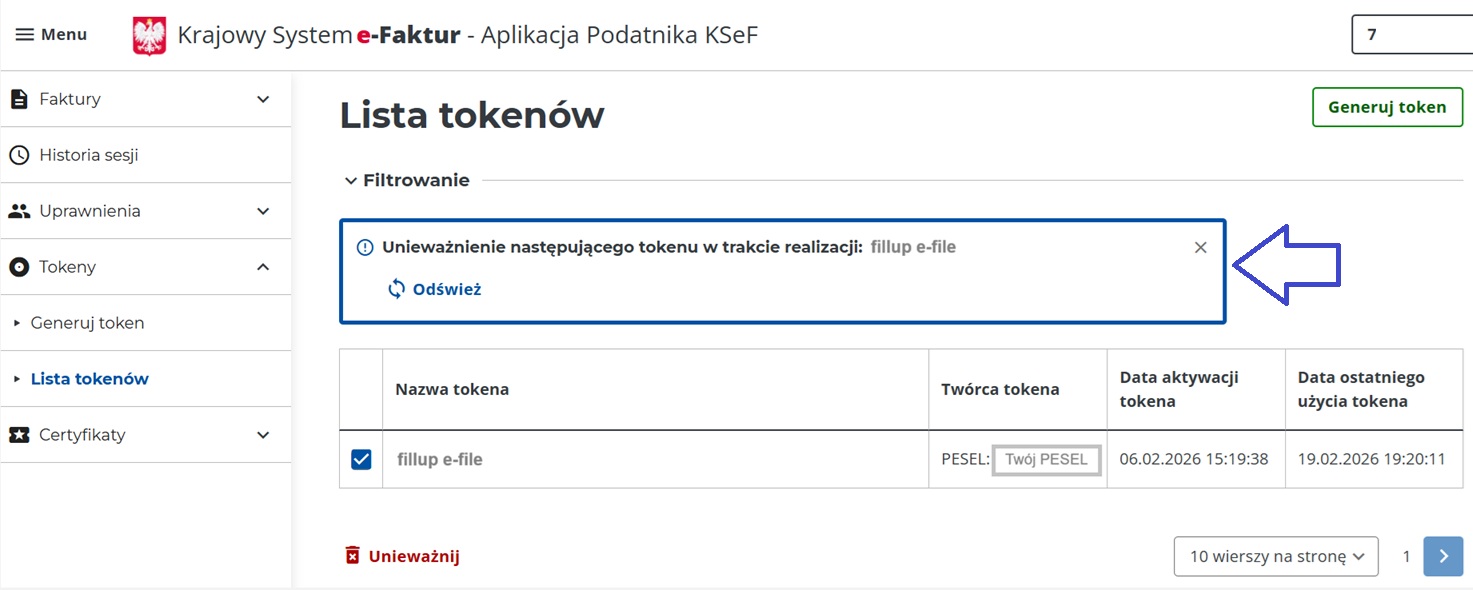Click the Odśwież refresh arrows icon
The image size is (1473, 590).
397,289
